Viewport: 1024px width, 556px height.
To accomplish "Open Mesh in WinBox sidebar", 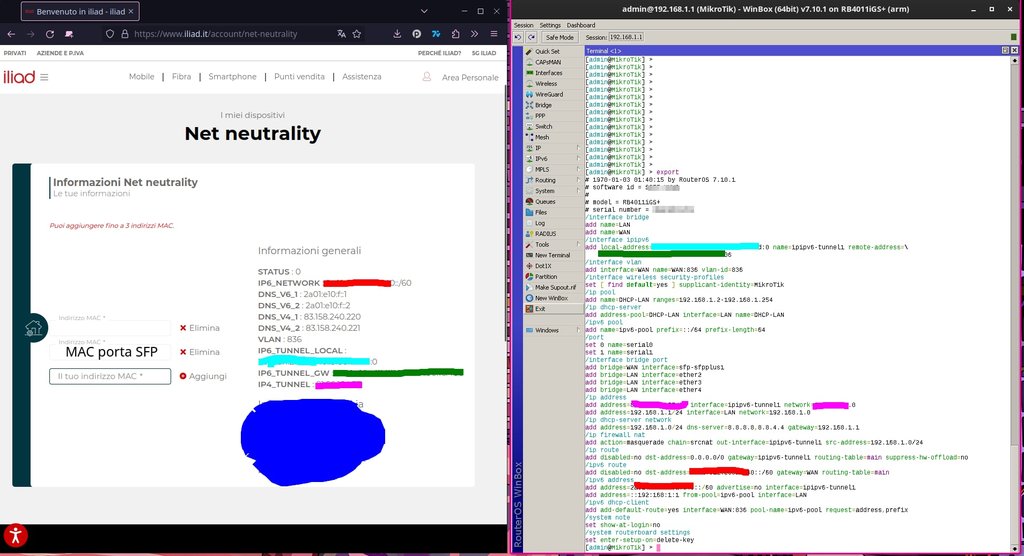I will [542, 137].
